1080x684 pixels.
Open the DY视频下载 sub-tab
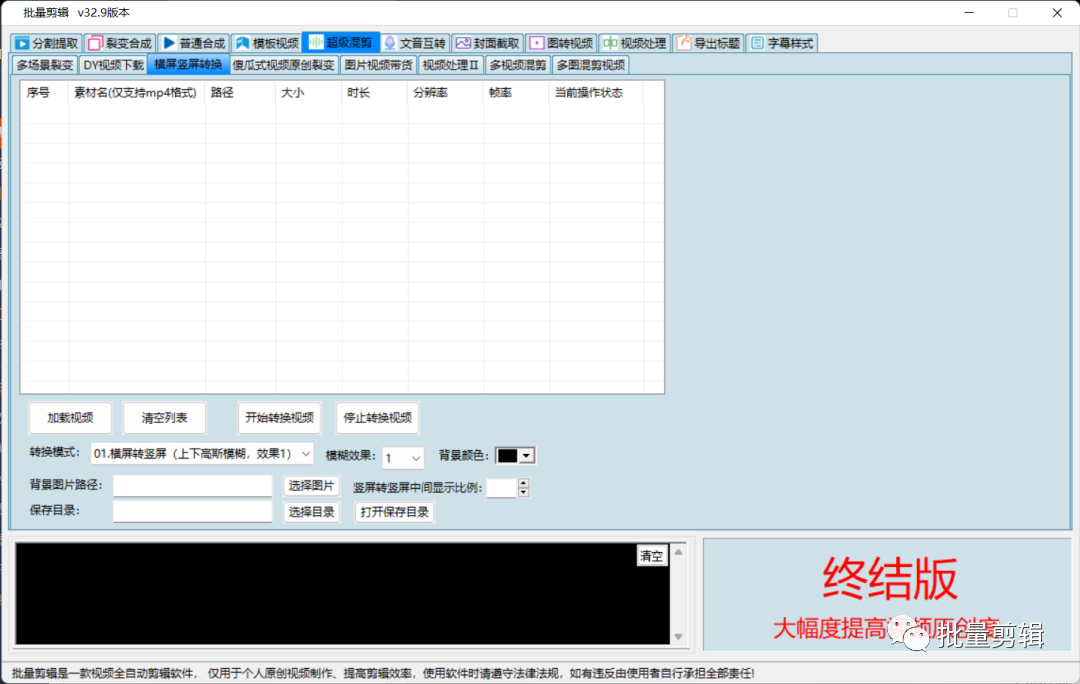[113, 65]
